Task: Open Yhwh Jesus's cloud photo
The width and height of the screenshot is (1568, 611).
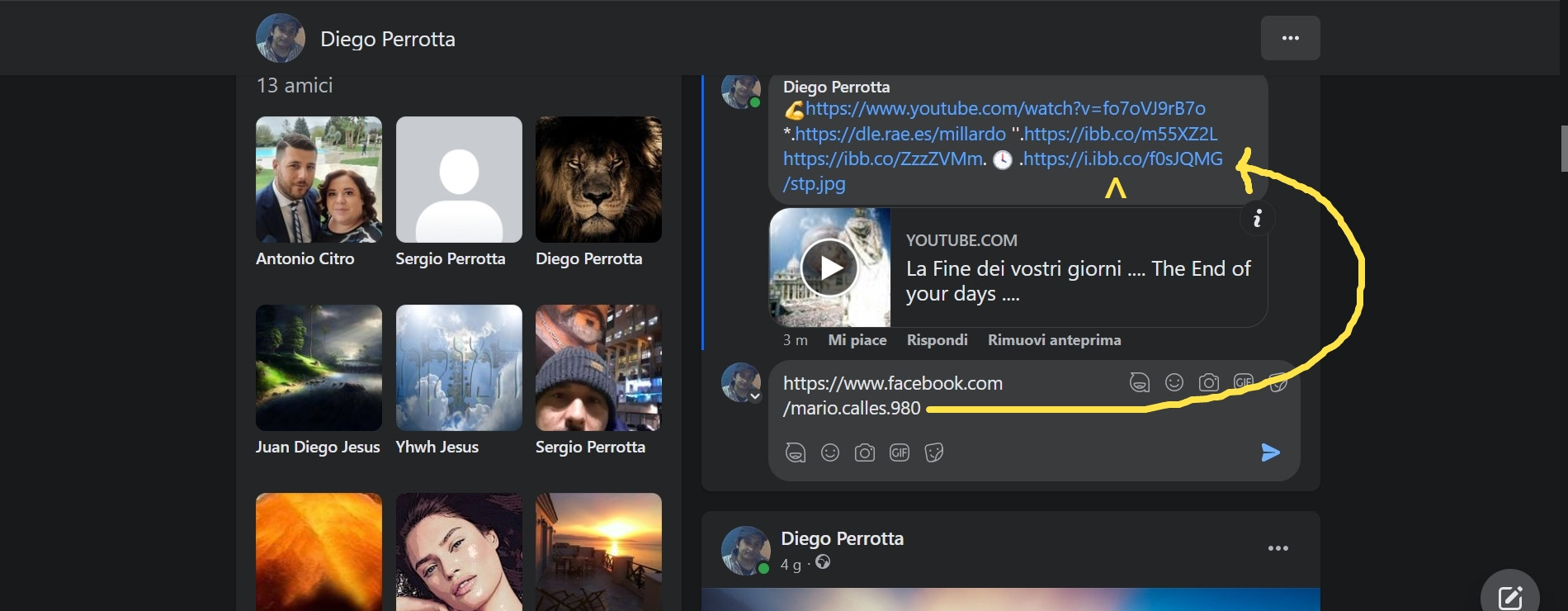Action: (459, 367)
